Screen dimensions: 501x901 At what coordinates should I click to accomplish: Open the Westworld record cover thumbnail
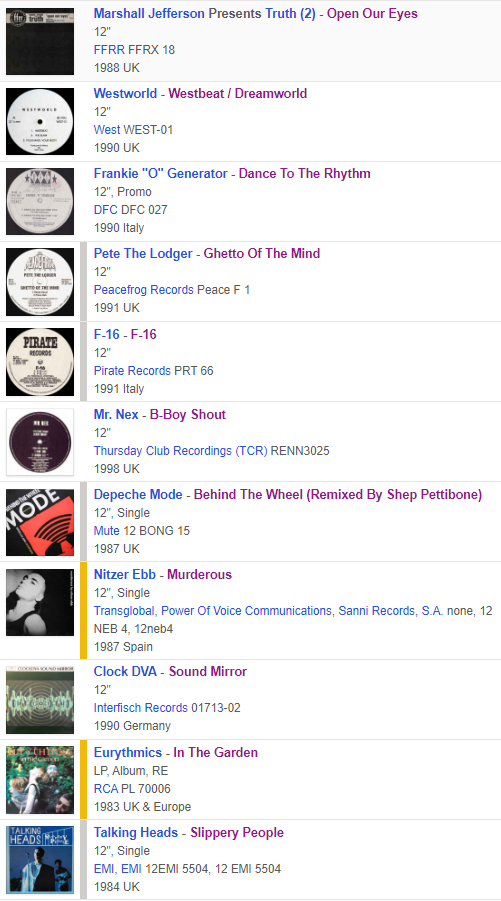[x=40, y=121]
